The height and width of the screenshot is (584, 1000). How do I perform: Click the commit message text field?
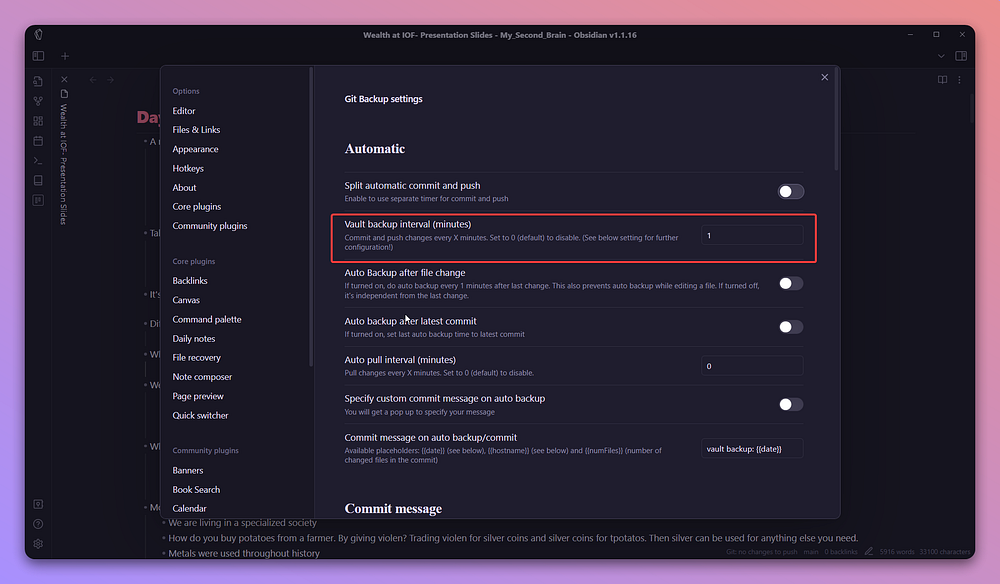752,449
